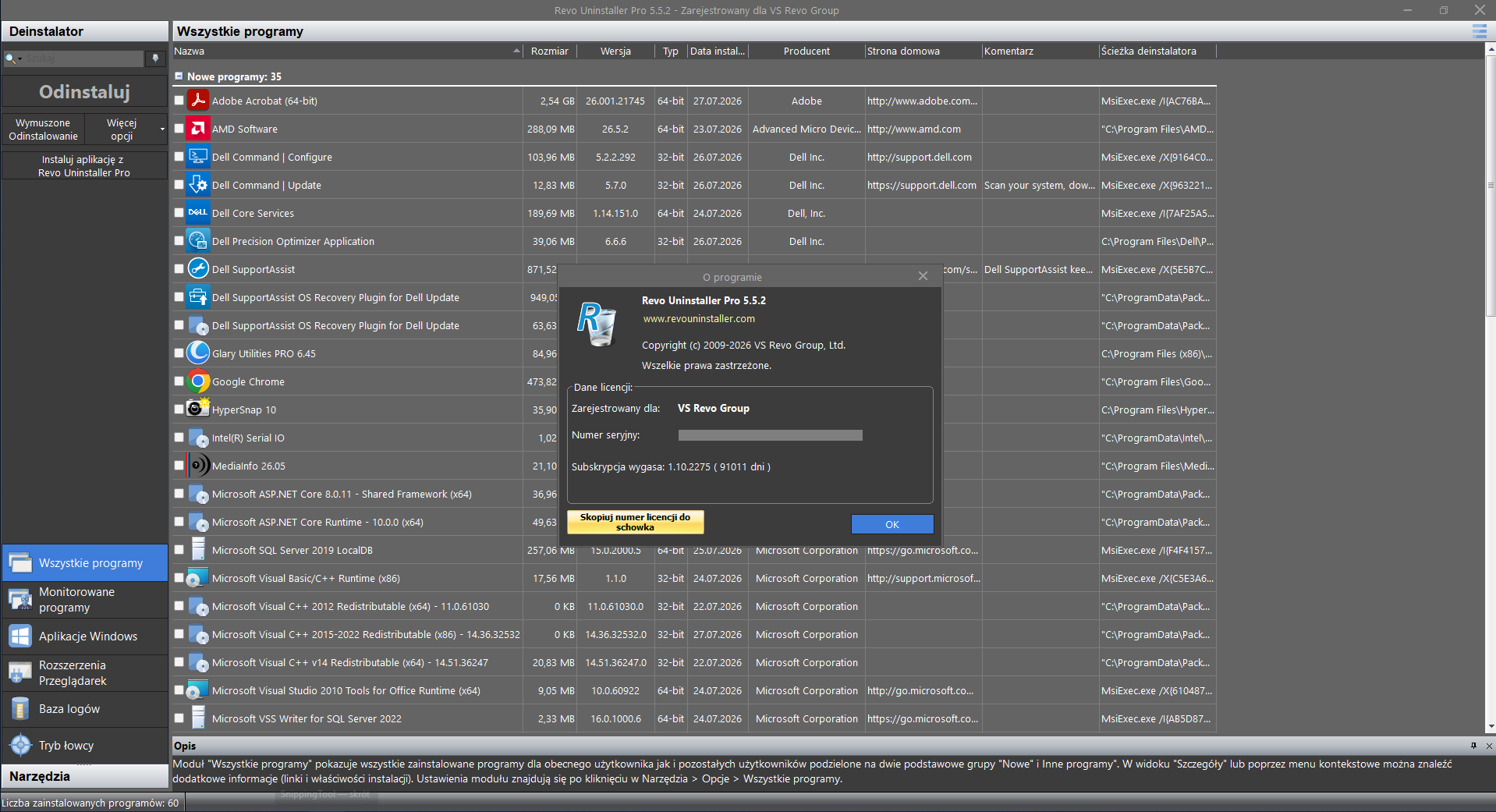The image size is (1496, 812).
Task: Click the Adobe Acrobat program icon
Action: (x=198, y=101)
